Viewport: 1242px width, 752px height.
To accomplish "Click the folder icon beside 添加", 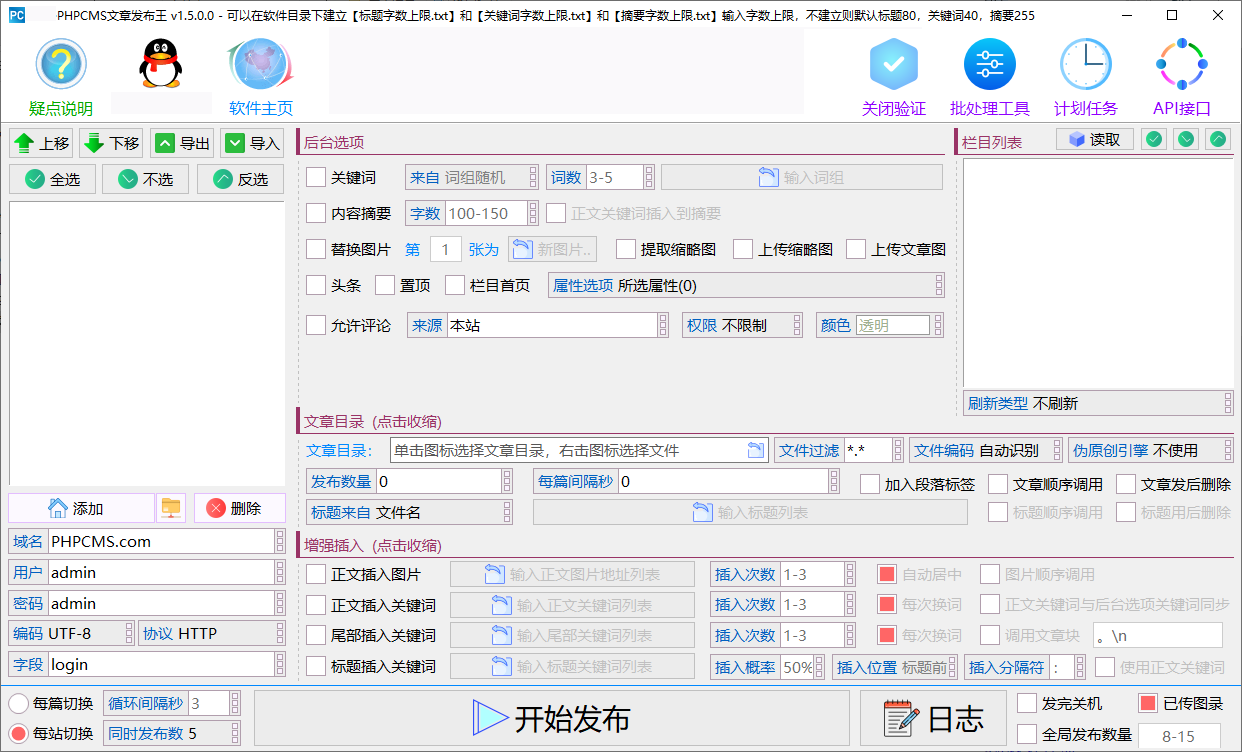I will 171,508.
